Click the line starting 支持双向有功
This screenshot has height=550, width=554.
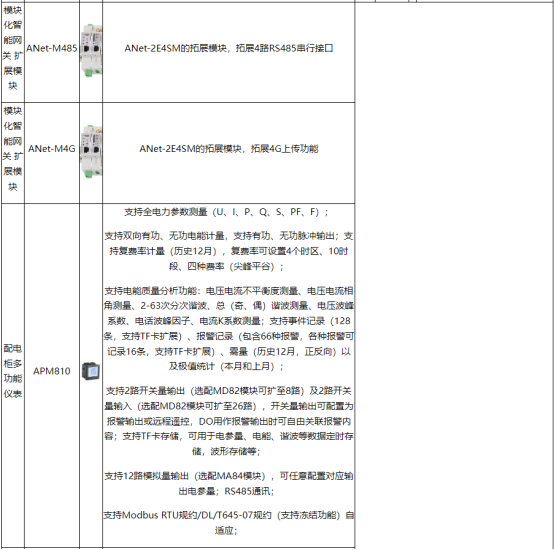[x=229, y=236]
